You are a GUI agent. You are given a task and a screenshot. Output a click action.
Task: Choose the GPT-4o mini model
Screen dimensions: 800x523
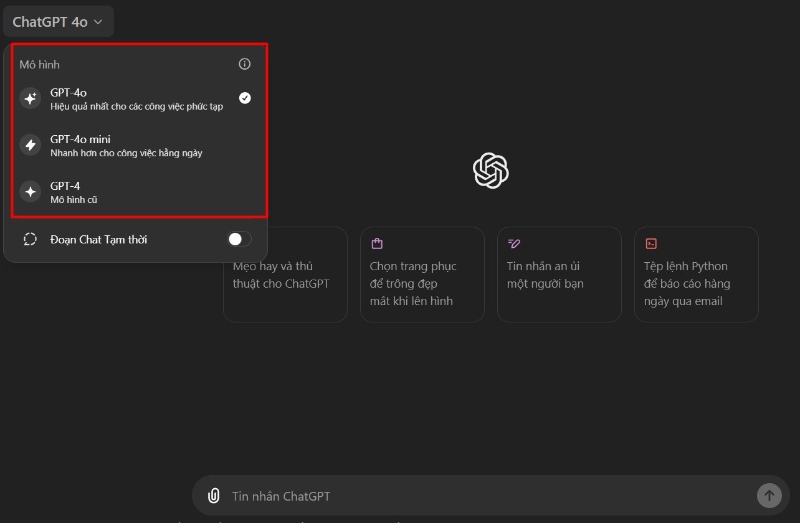pos(136,145)
